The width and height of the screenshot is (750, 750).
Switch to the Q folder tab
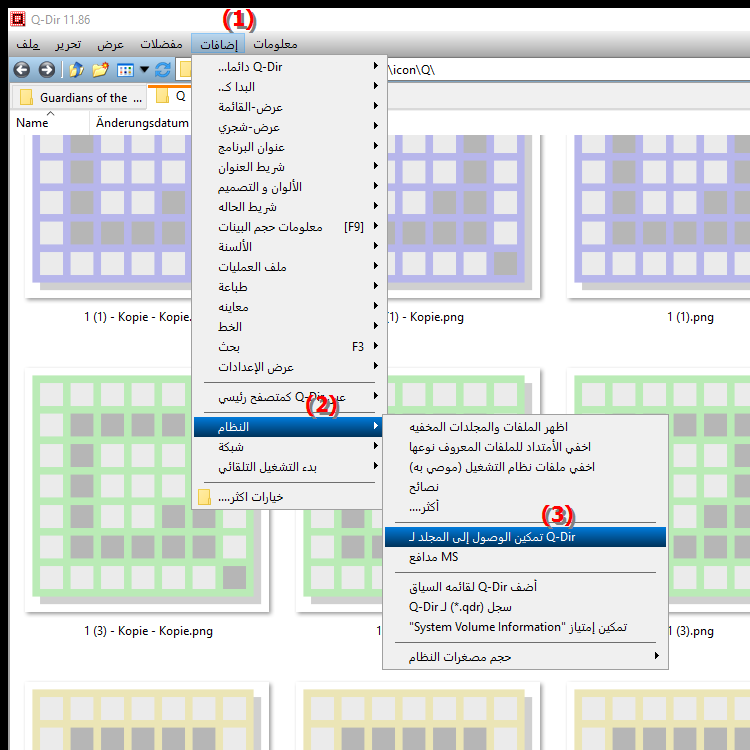(x=171, y=97)
